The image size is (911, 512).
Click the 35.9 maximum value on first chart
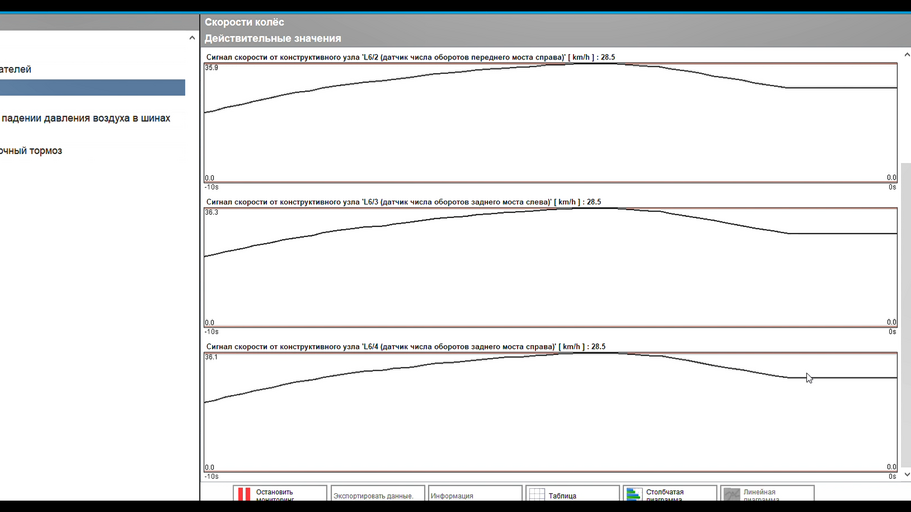pos(211,68)
